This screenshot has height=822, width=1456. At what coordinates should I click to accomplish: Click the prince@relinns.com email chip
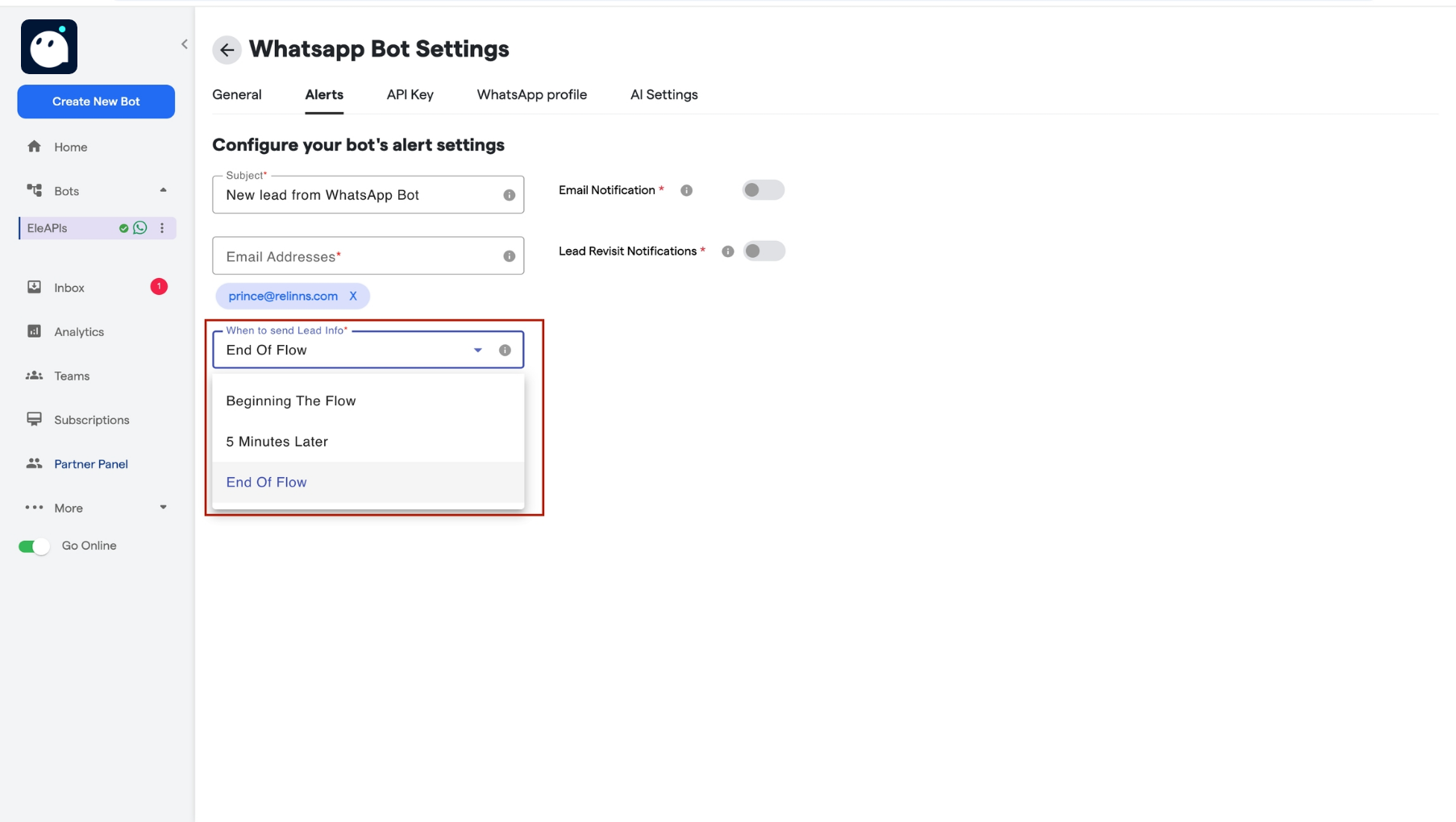[293, 296]
